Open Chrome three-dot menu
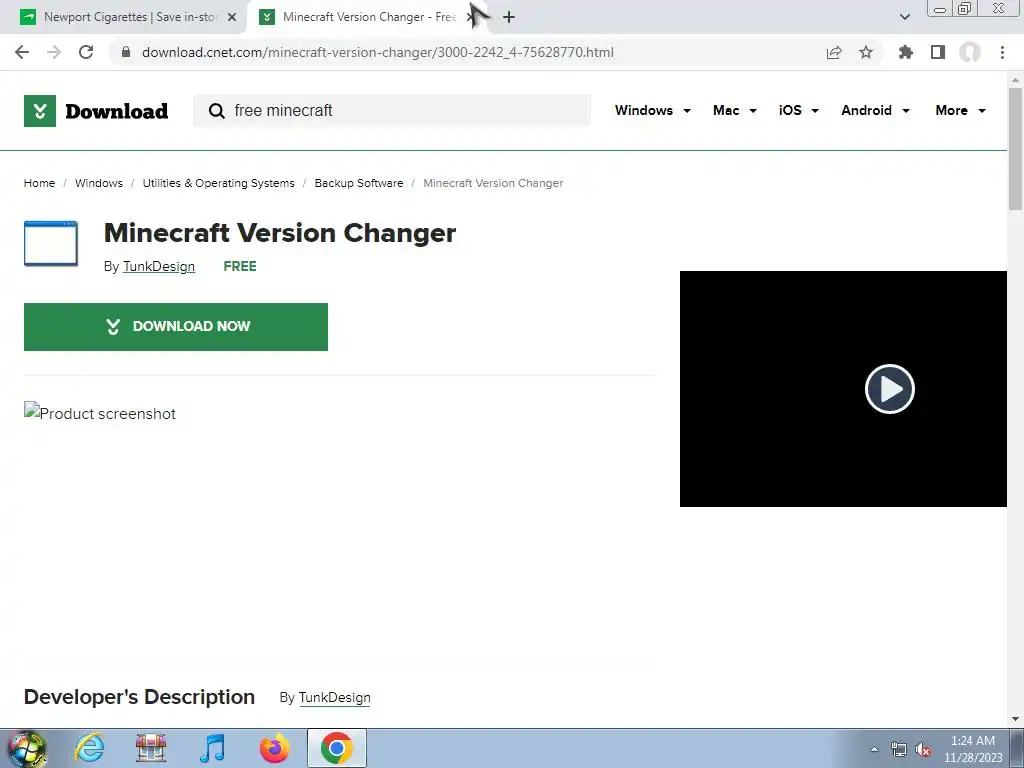The height and width of the screenshot is (768, 1024). pos(1002,52)
